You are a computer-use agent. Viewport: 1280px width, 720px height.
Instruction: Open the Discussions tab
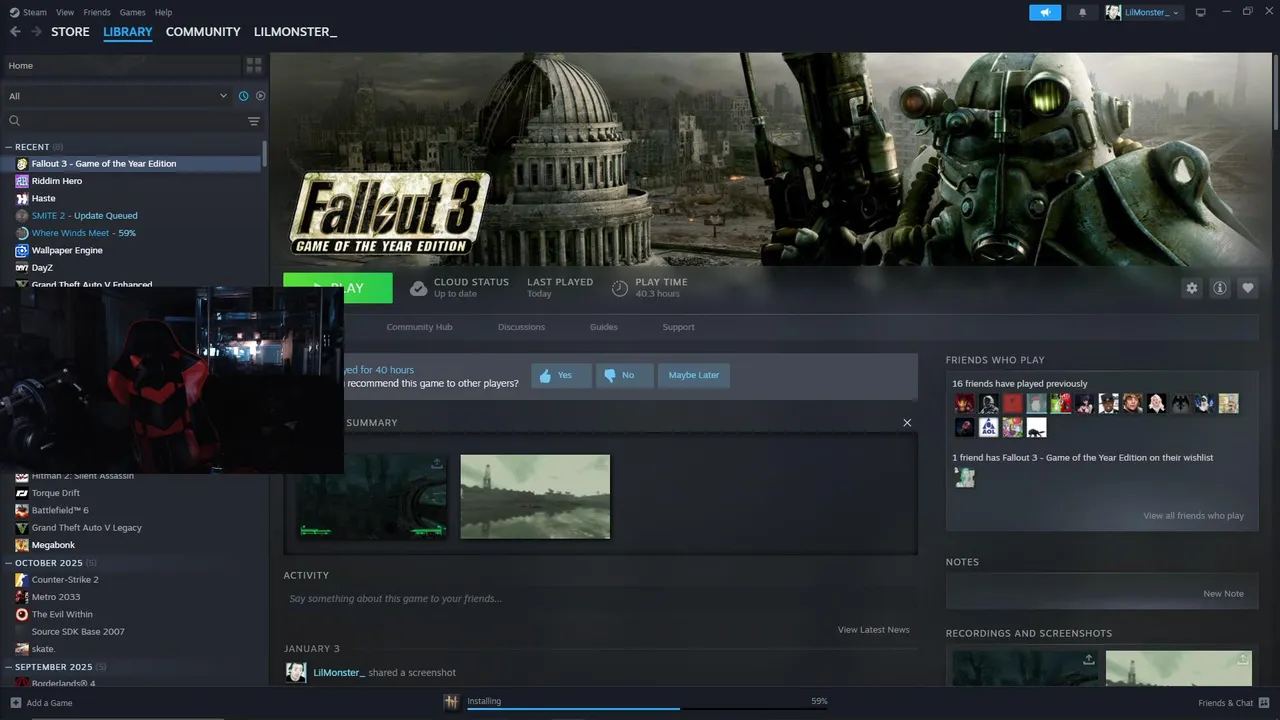click(x=521, y=327)
